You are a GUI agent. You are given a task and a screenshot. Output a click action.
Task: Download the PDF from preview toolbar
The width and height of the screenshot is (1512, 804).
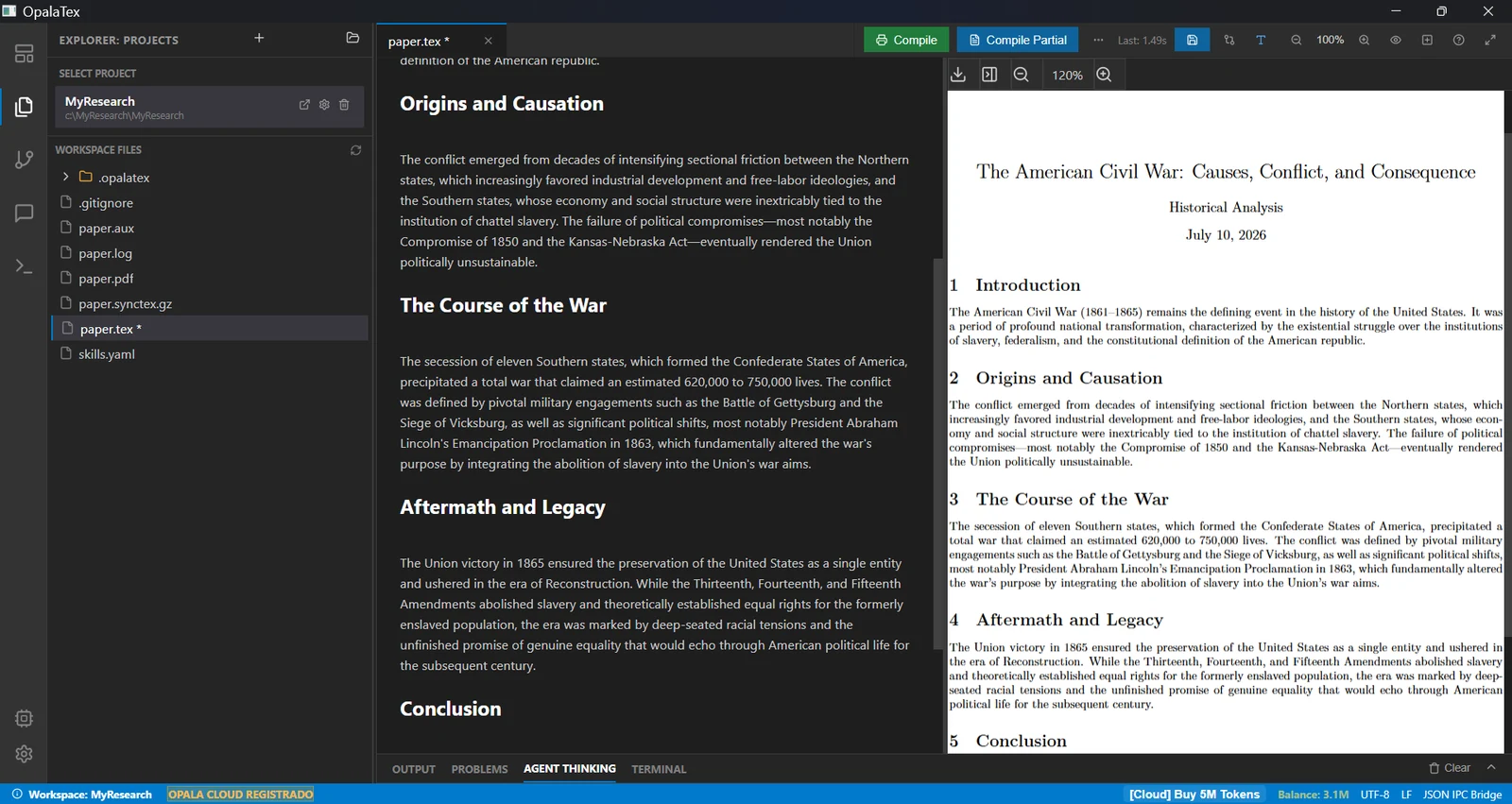(958, 75)
